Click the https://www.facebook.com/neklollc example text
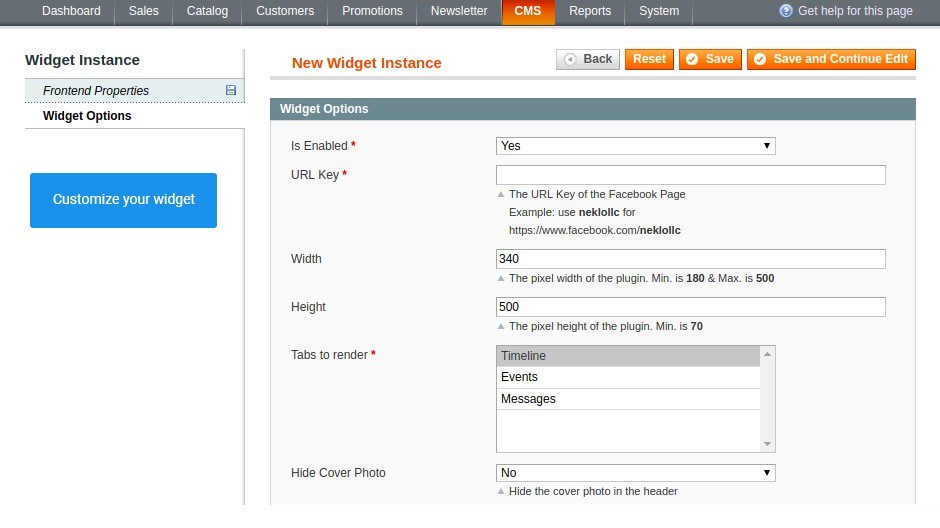This screenshot has width=940, height=528. pos(595,230)
